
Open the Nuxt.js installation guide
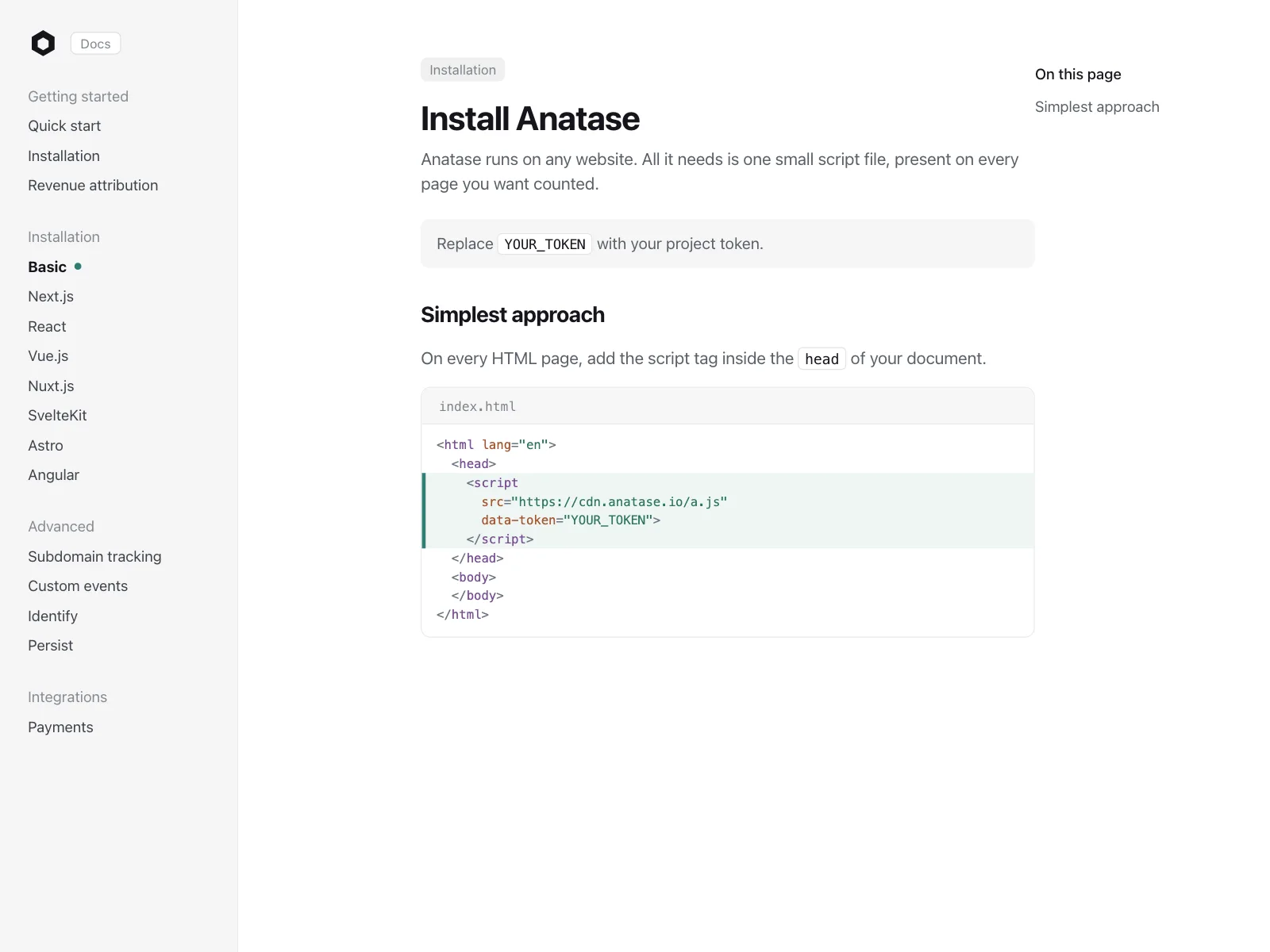51,386
